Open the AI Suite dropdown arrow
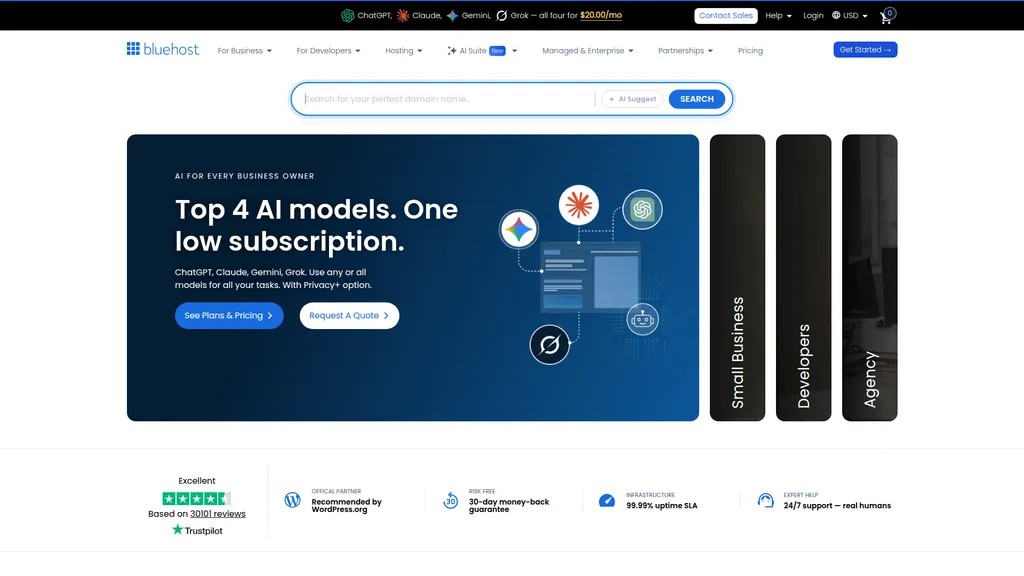This screenshot has height=576, width=1024. (x=515, y=50)
